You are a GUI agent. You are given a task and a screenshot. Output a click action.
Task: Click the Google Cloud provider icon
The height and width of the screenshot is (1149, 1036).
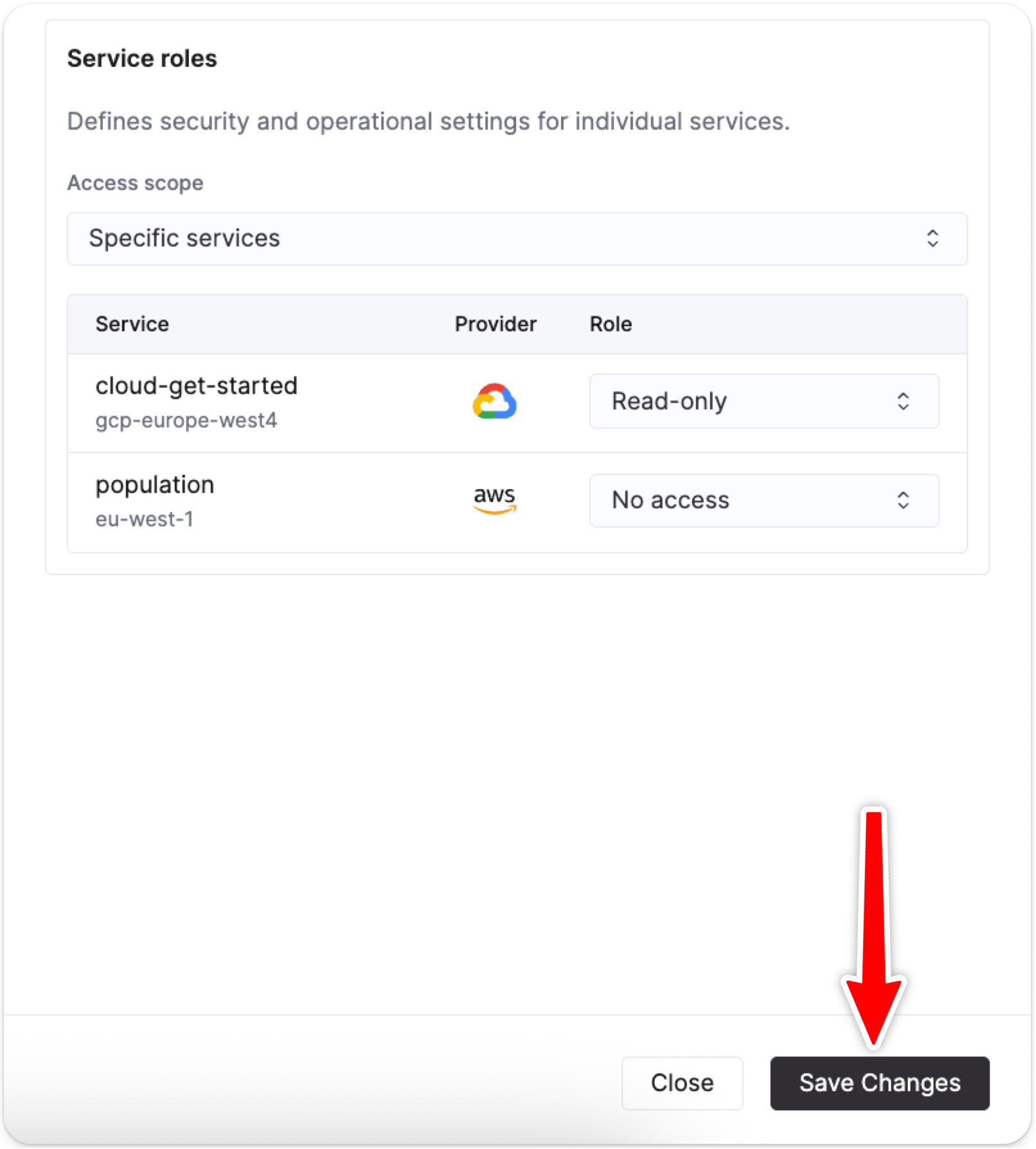pyautogui.click(x=494, y=402)
